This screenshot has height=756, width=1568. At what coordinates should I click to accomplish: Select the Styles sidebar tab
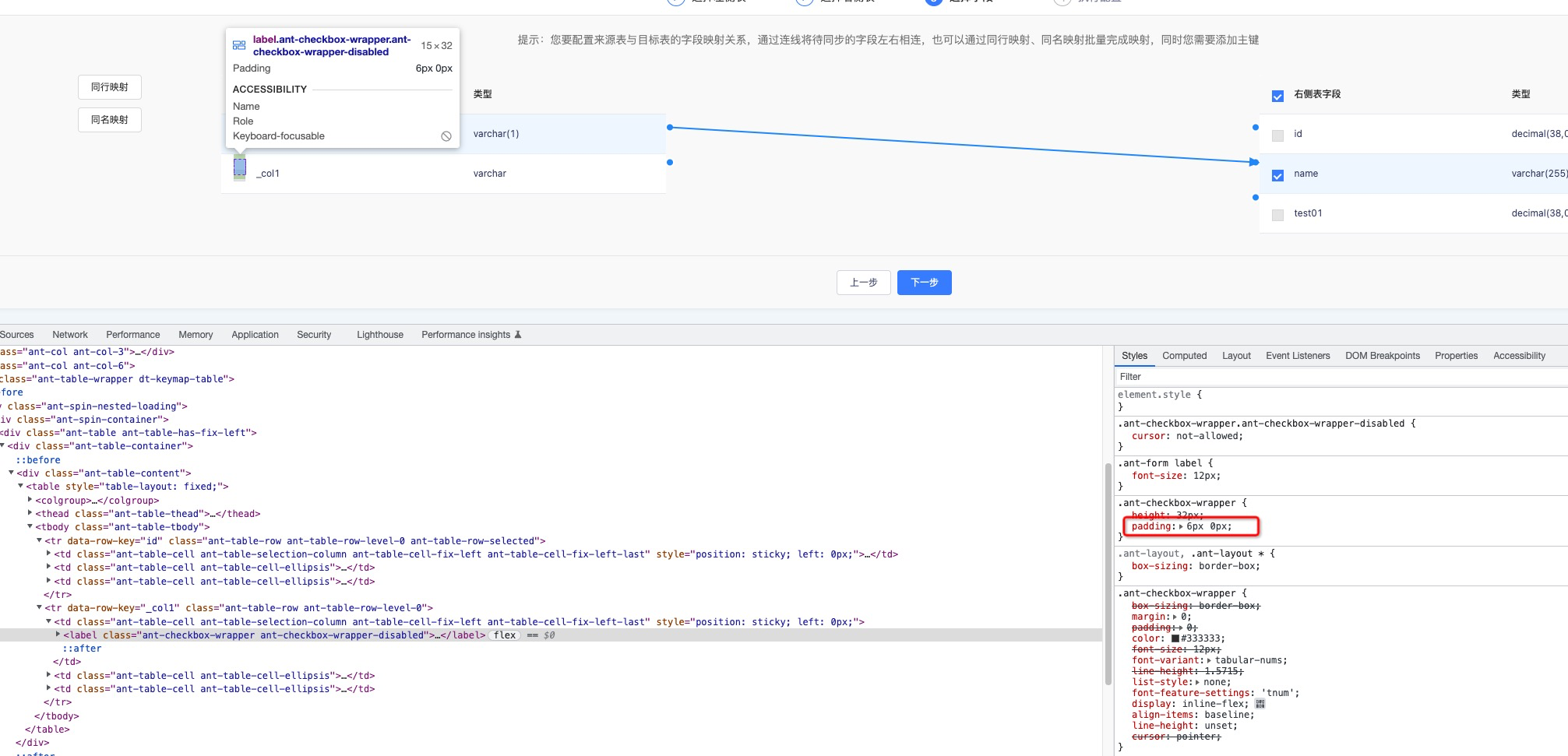[x=1134, y=356]
